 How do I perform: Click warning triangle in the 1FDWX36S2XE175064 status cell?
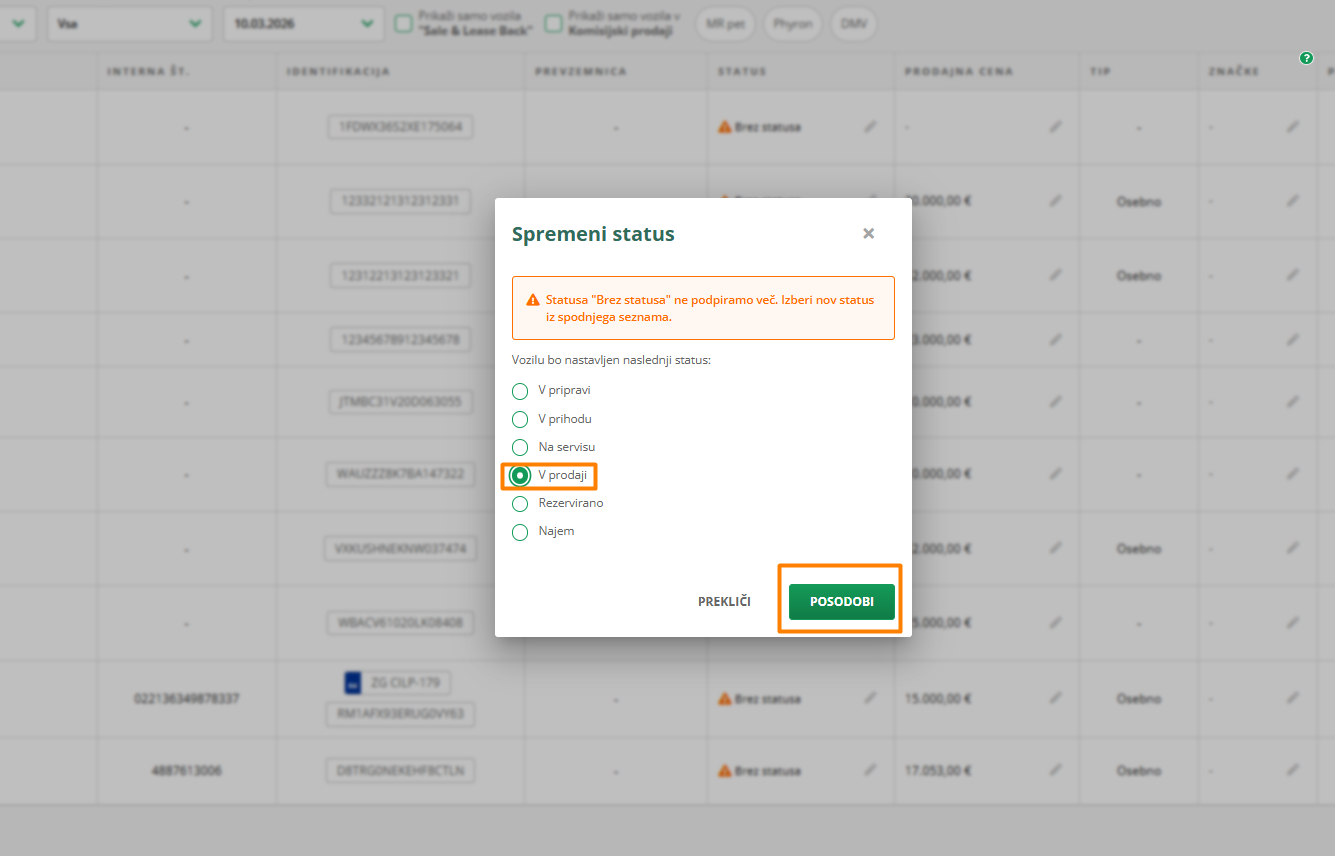tap(724, 127)
